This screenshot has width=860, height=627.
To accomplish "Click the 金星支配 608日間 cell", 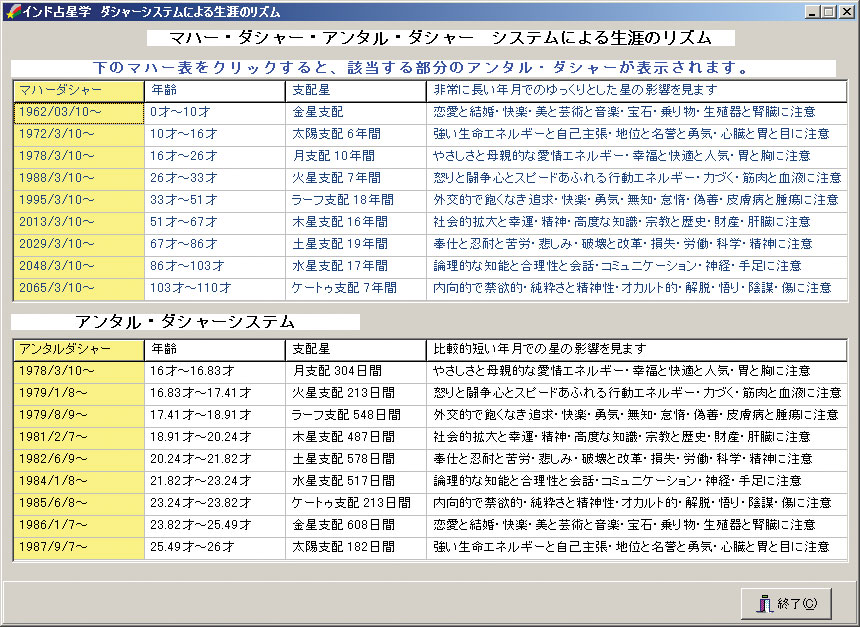I will pos(356,526).
